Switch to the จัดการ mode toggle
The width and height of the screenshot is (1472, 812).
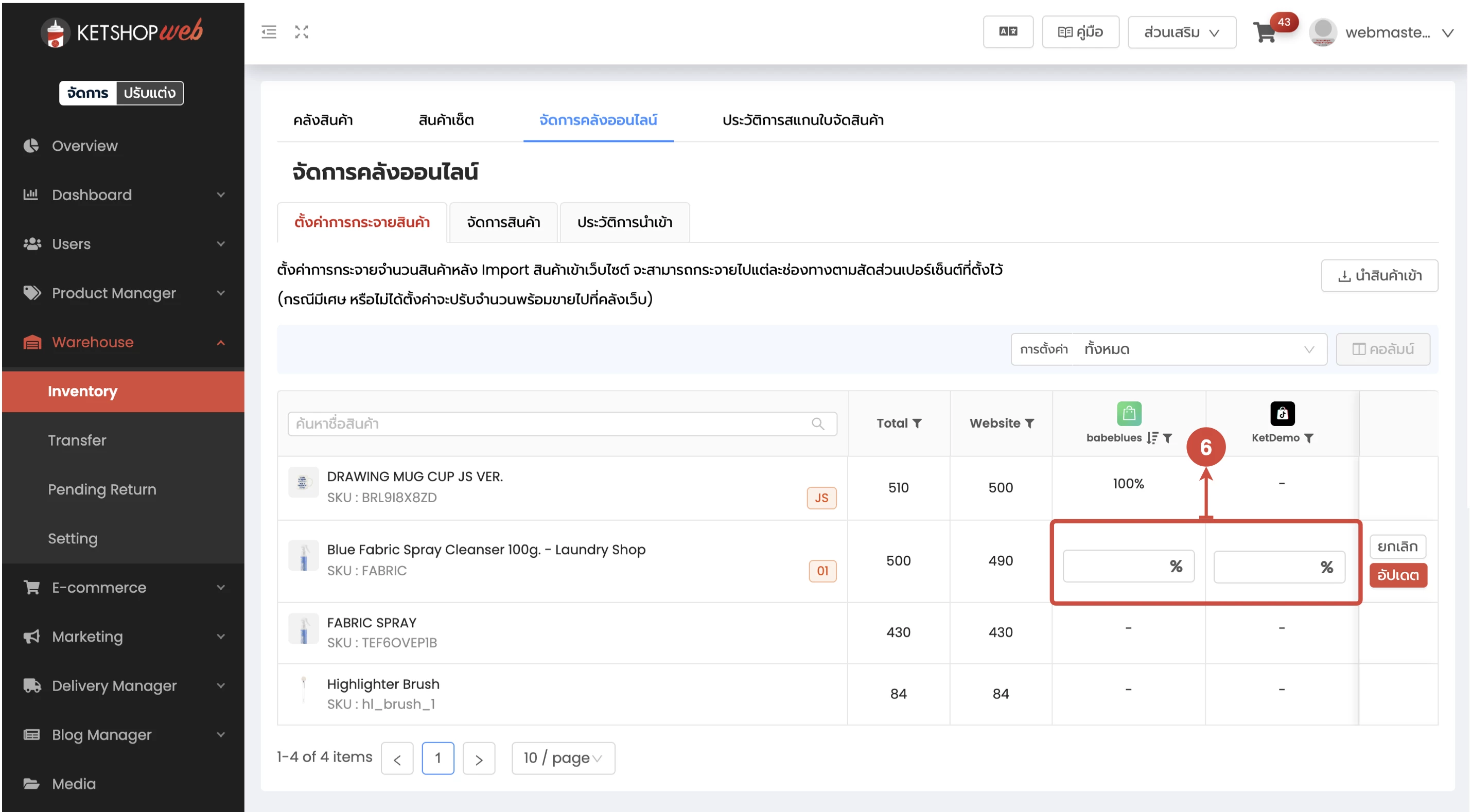pyautogui.click(x=87, y=93)
